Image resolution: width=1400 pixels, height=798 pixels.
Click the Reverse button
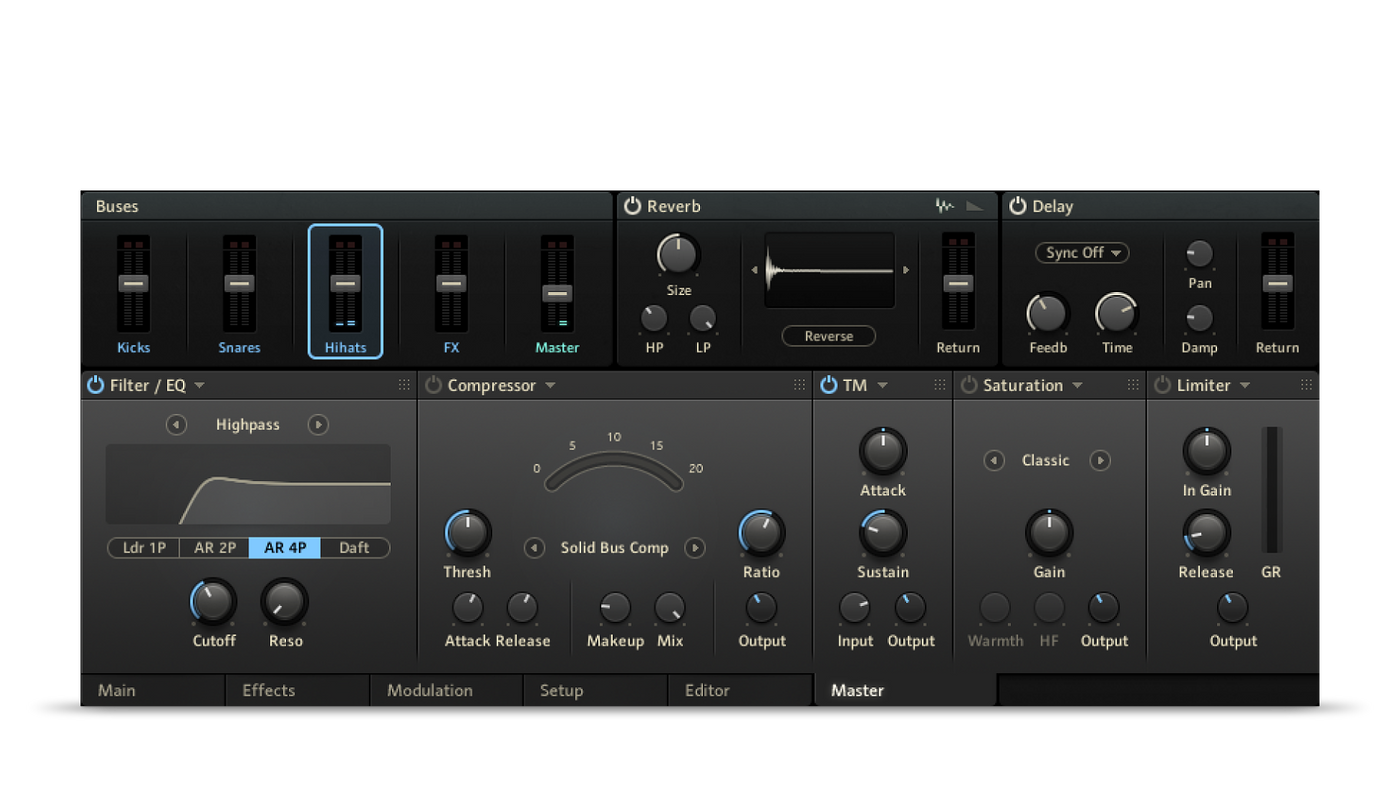[x=829, y=336]
